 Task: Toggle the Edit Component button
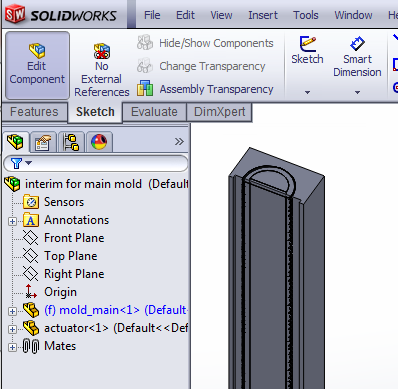pos(37,65)
